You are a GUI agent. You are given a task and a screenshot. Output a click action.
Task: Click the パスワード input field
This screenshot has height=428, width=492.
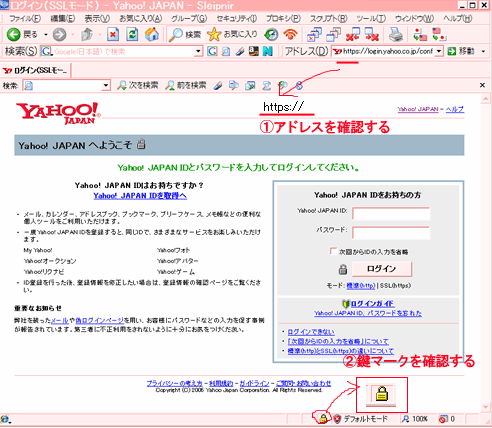click(x=391, y=233)
